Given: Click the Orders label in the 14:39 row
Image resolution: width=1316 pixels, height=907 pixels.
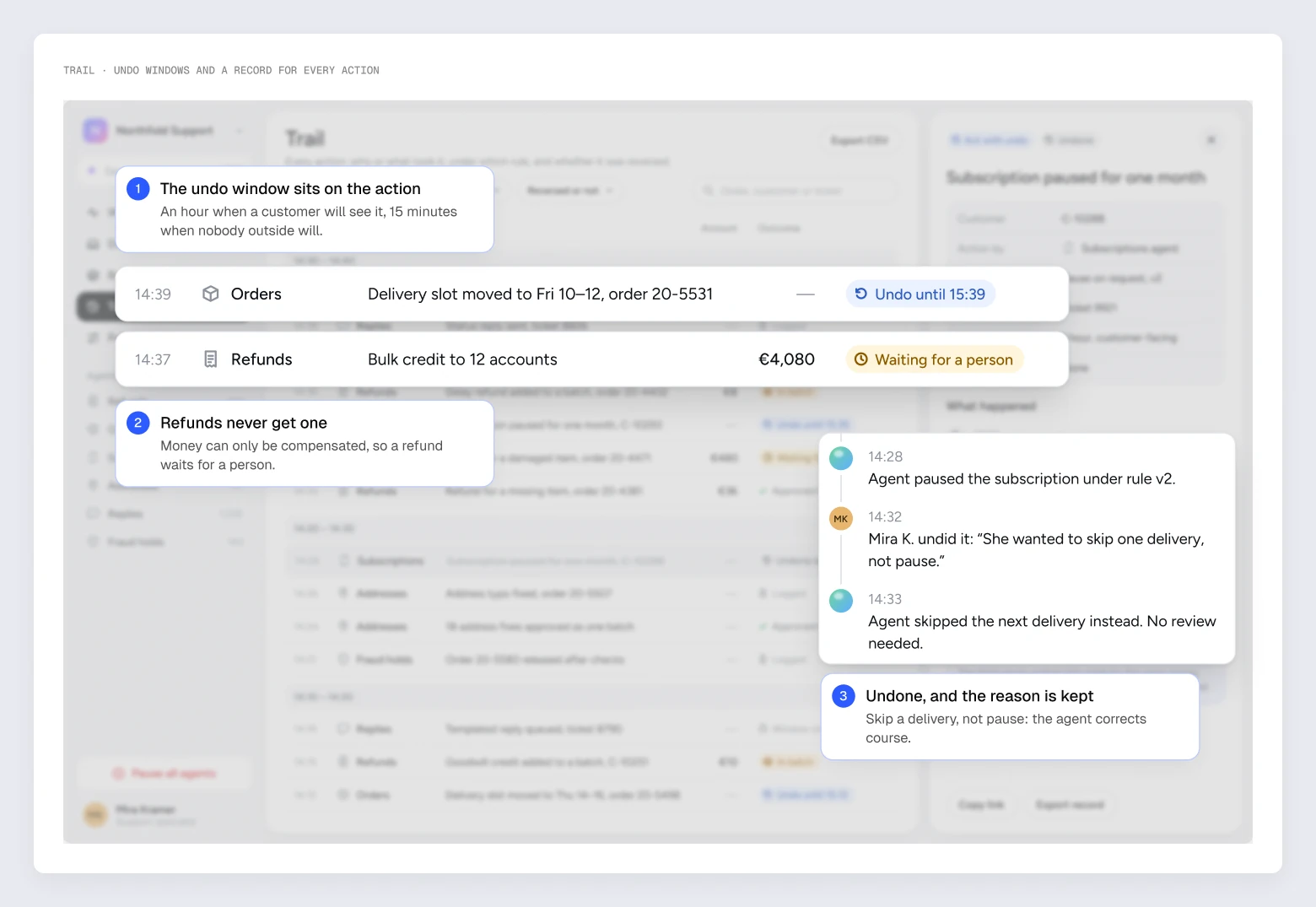Looking at the screenshot, I should click(x=256, y=294).
